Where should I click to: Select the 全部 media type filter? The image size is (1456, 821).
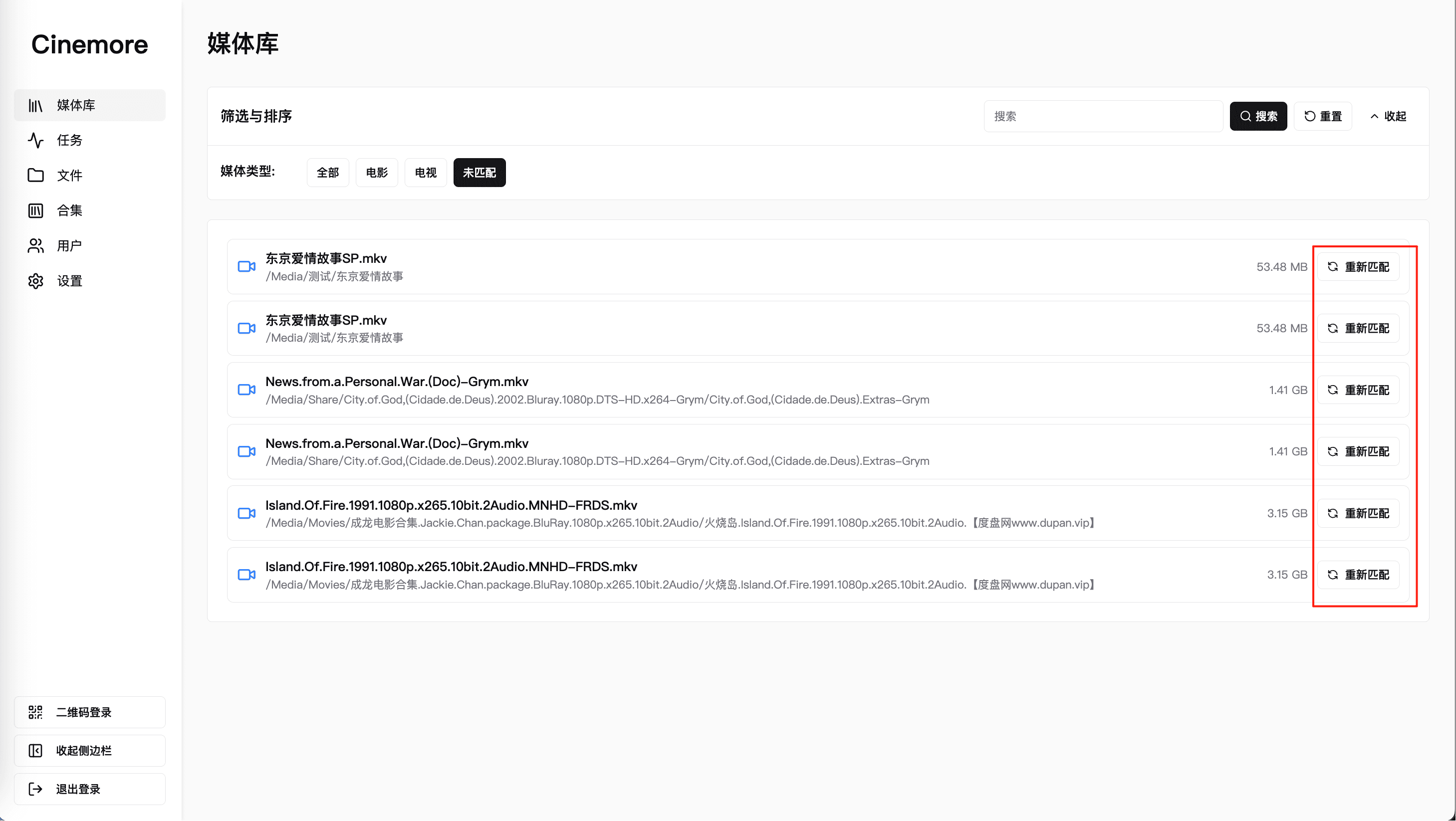coord(328,173)
